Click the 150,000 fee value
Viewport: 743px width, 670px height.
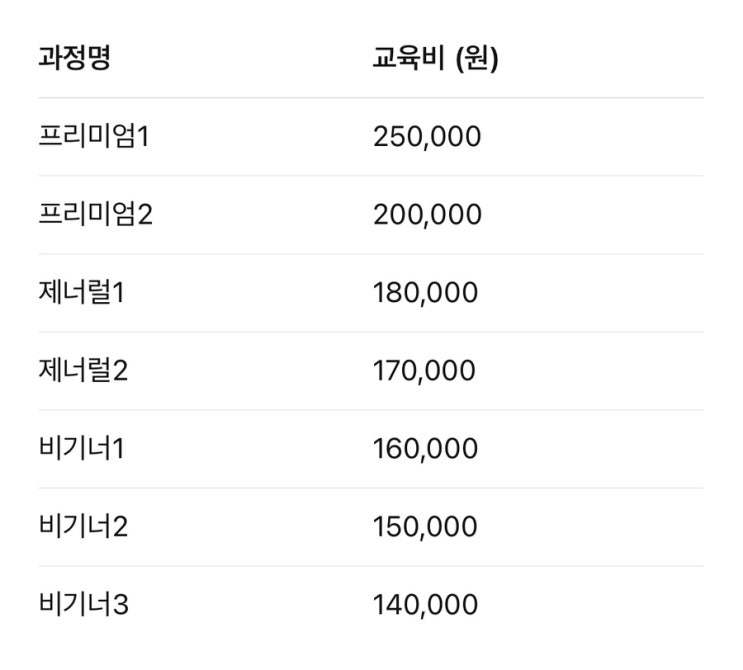point(426,527)
